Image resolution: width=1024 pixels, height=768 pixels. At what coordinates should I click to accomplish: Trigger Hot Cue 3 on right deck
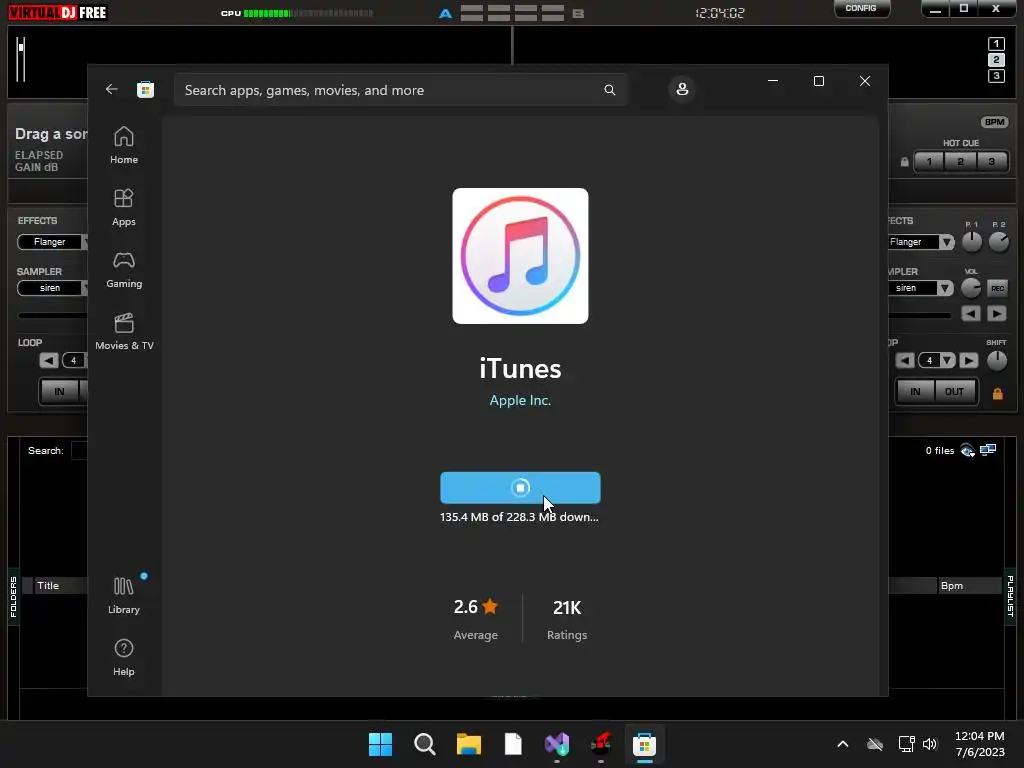coord(991,161)
